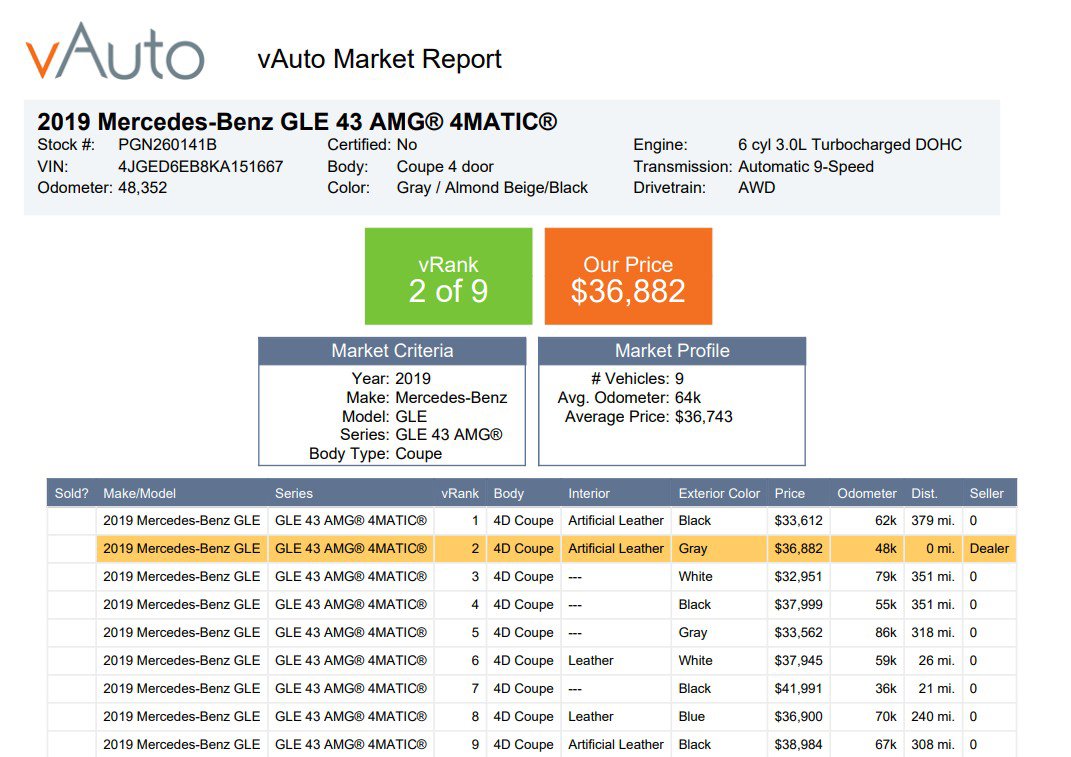Click the Price column header
Viewport: 1071px width, 757px height.
[x=789, y=493]
